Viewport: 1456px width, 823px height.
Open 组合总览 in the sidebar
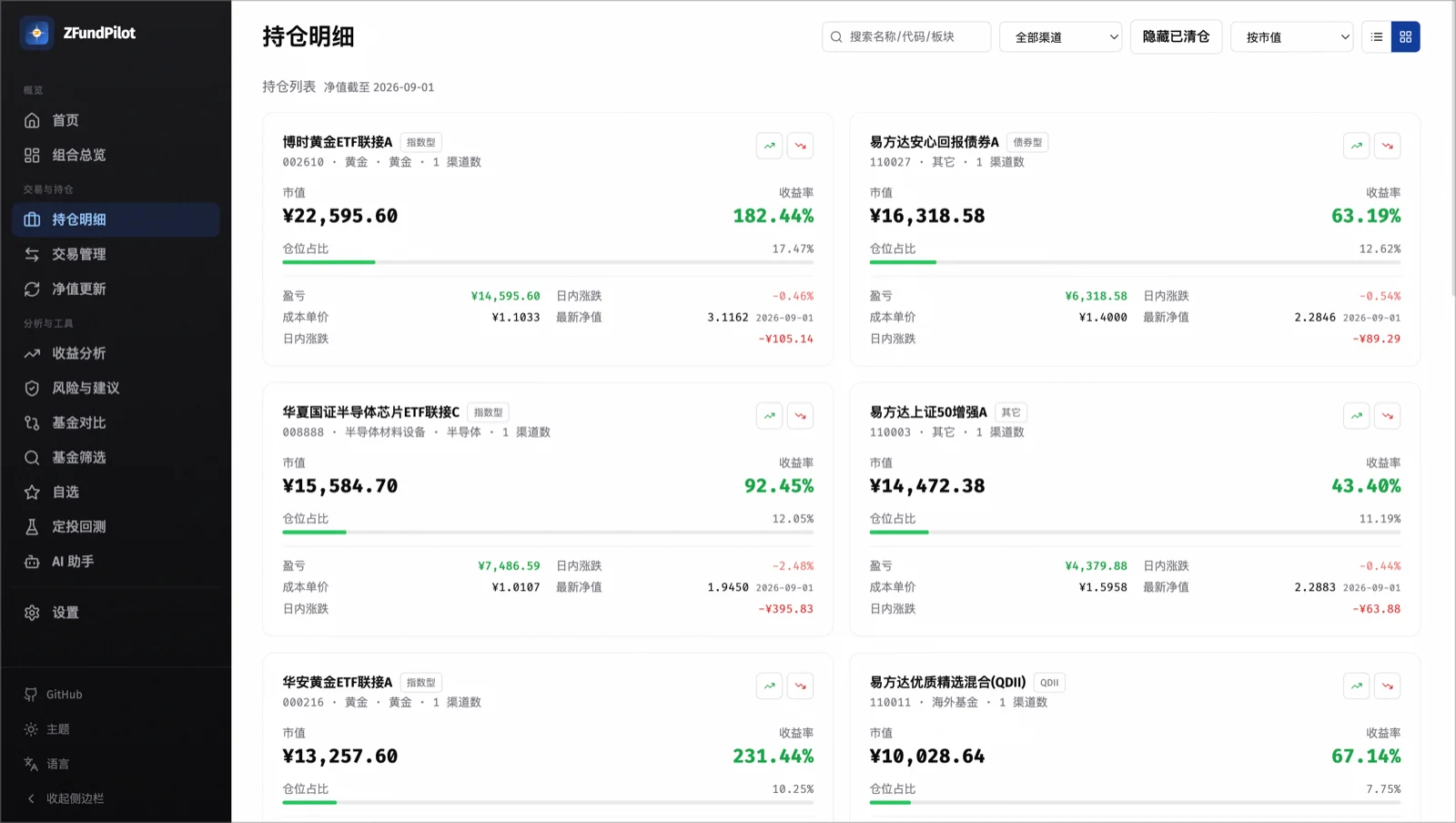(x=116, y=155)
